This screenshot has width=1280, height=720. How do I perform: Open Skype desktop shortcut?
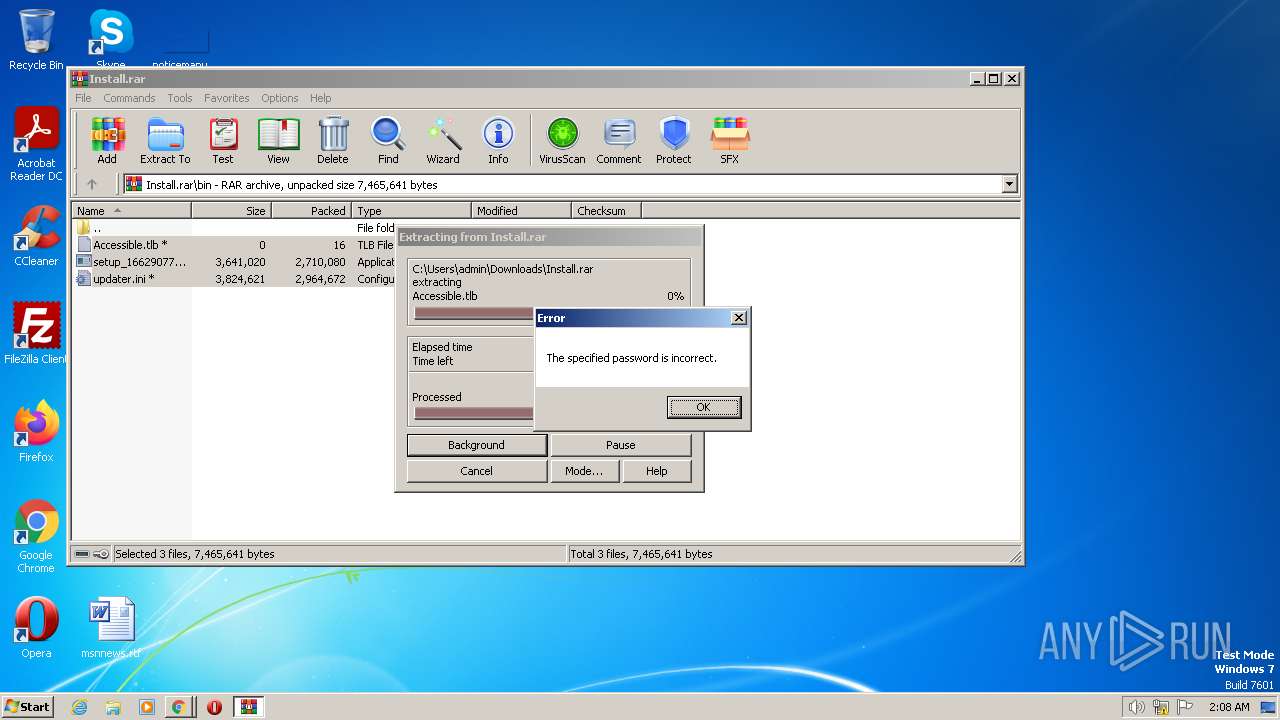pos(111,40)
